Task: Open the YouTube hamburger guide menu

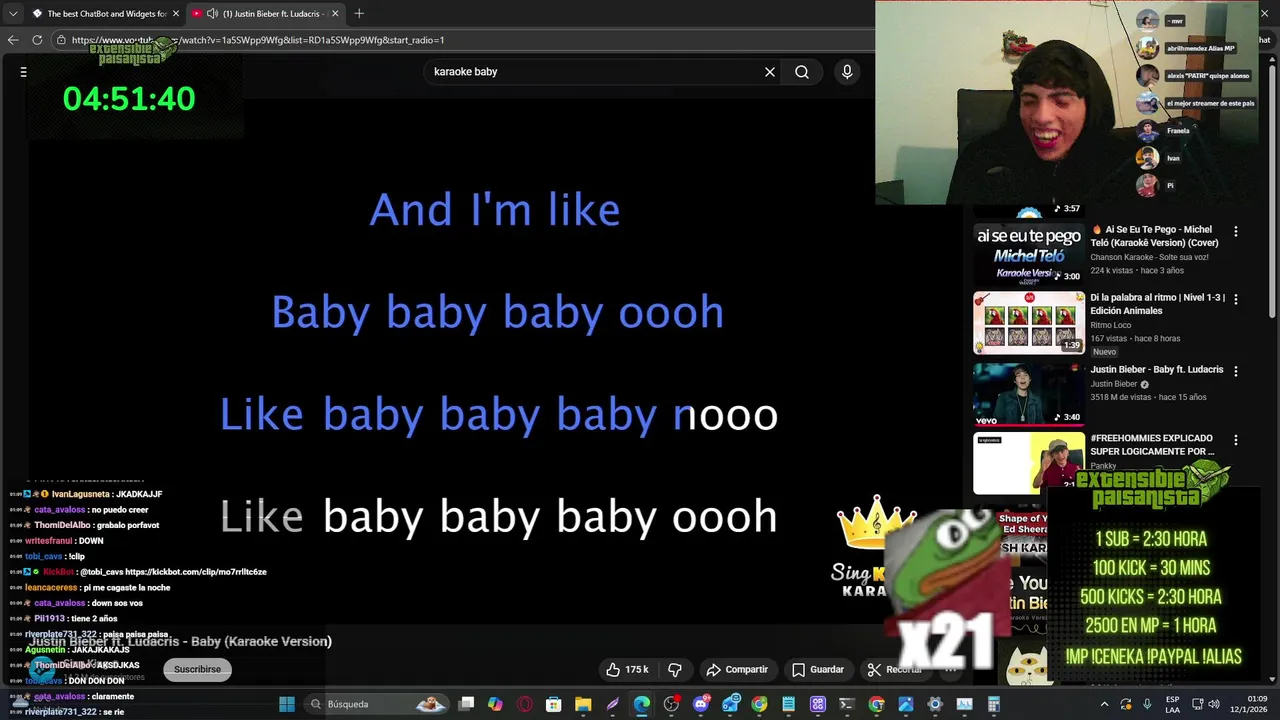Action: point(23,72)
